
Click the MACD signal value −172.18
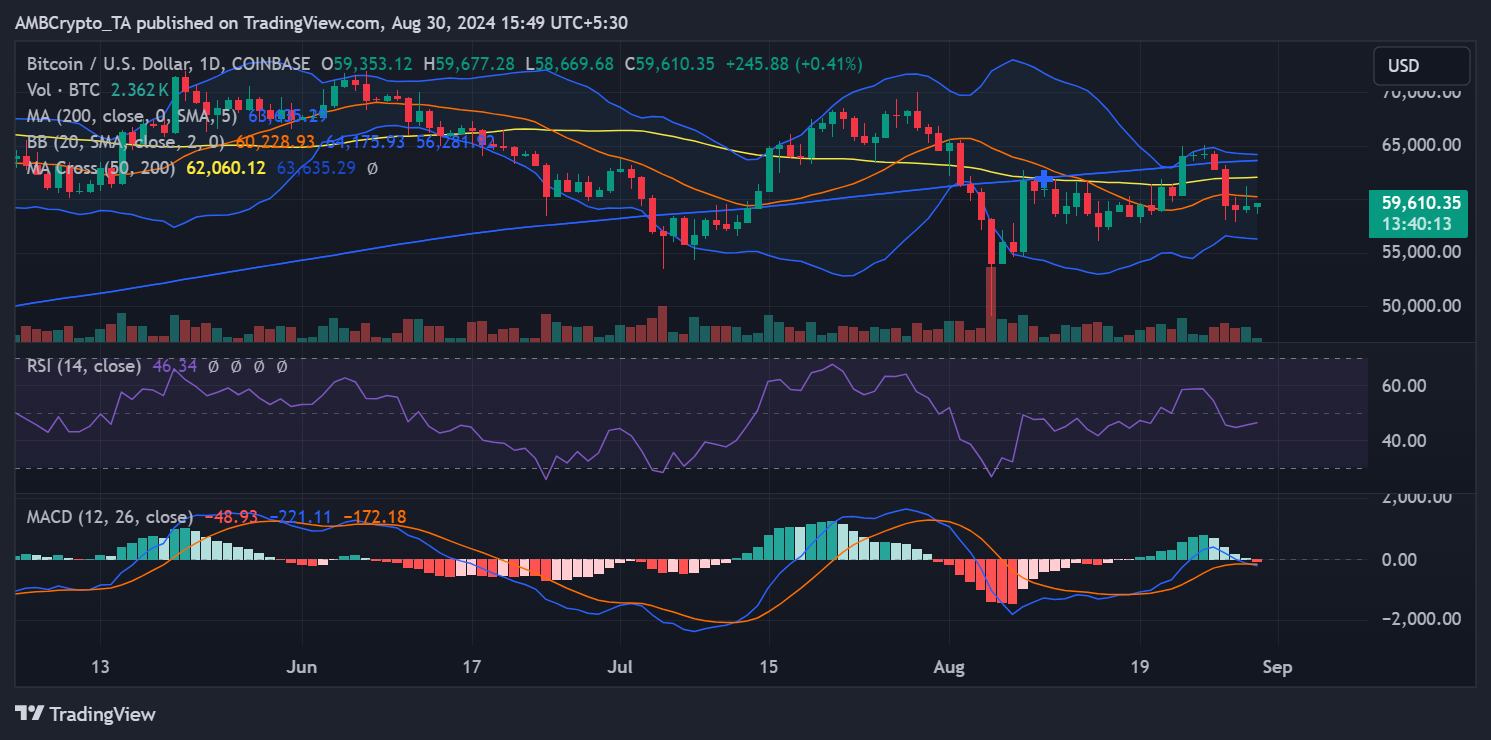pyautogui.click(x=374, y=517)
